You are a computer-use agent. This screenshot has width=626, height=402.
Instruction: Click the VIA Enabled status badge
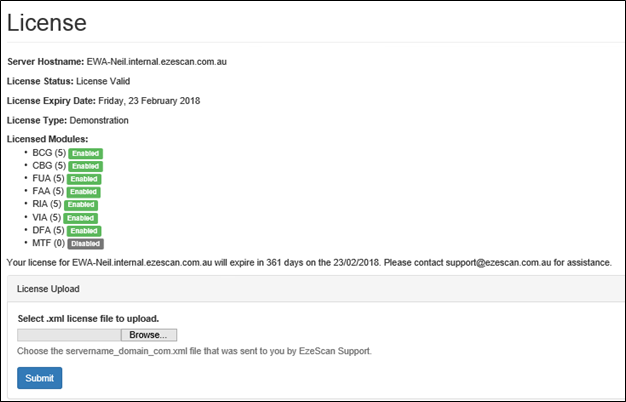(x=81, y=217)
